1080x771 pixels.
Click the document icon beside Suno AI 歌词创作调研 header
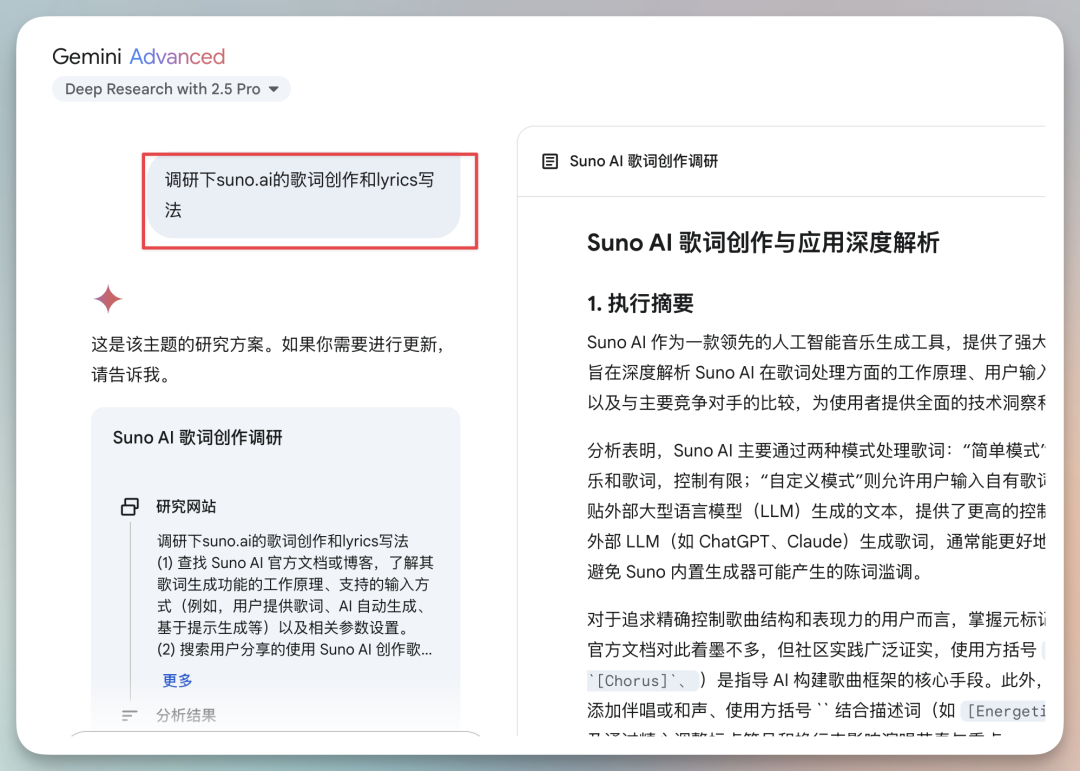pos(550,161)
